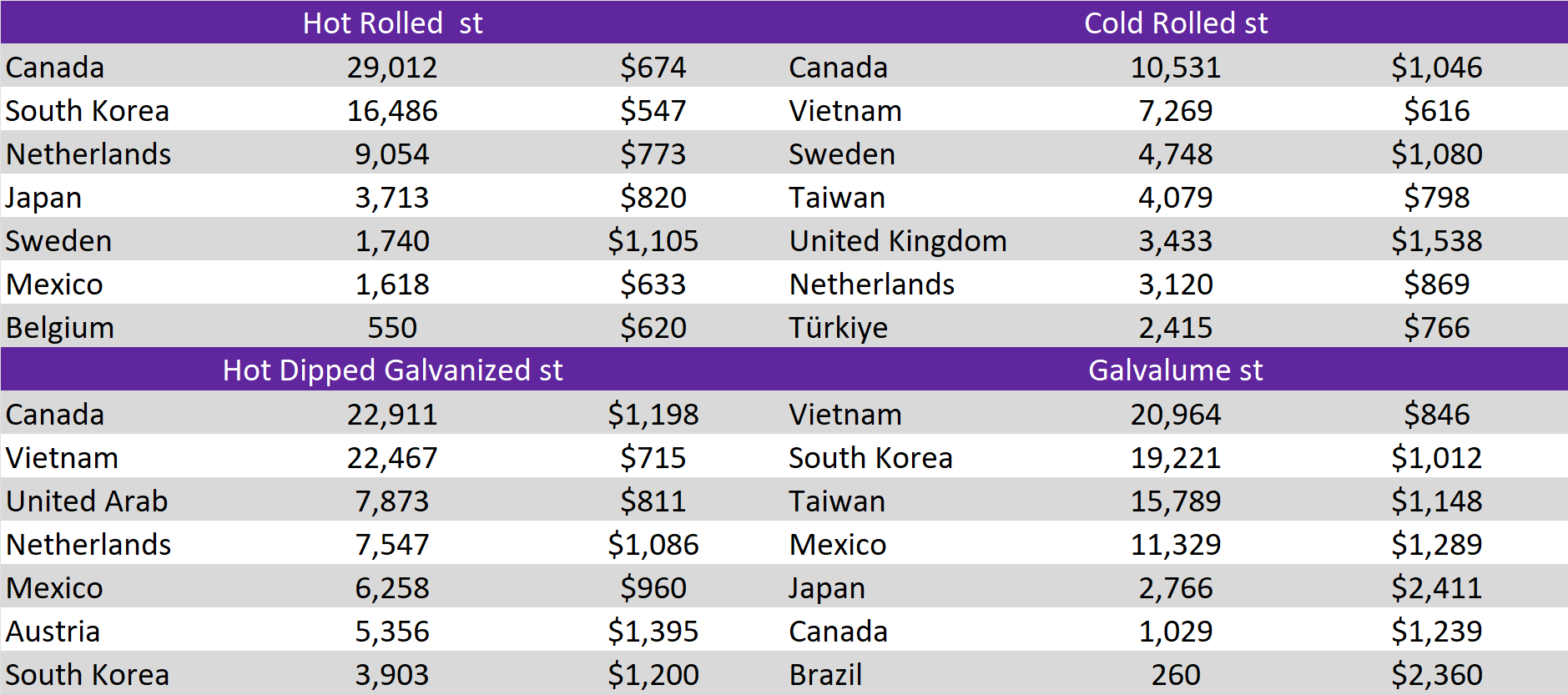Click the Brazil country cell

pos(825,675)
